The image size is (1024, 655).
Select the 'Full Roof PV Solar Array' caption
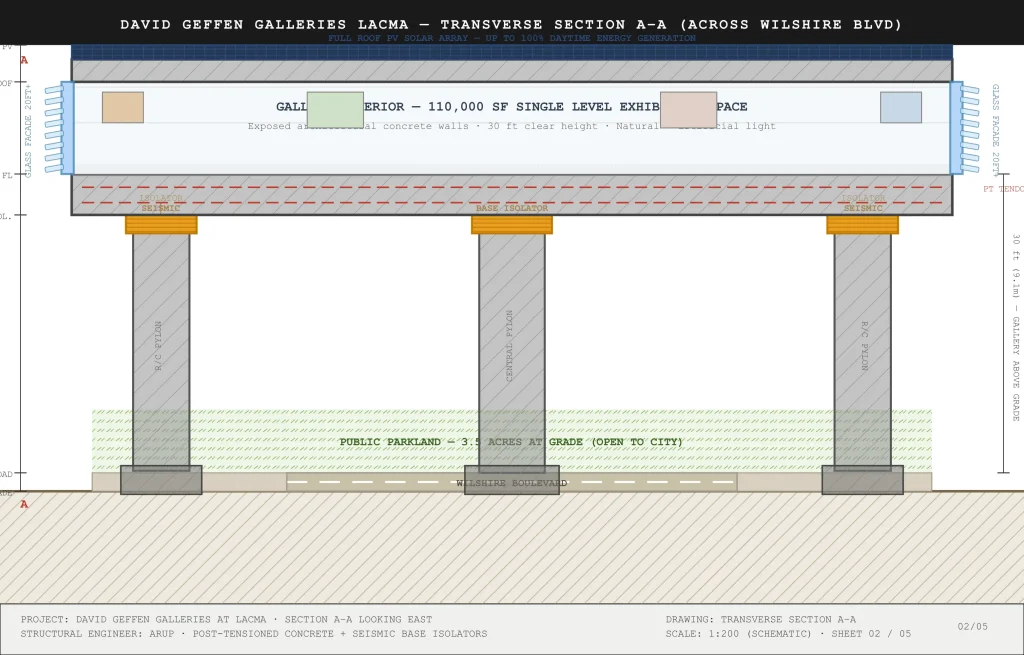[x=511, y=38]
